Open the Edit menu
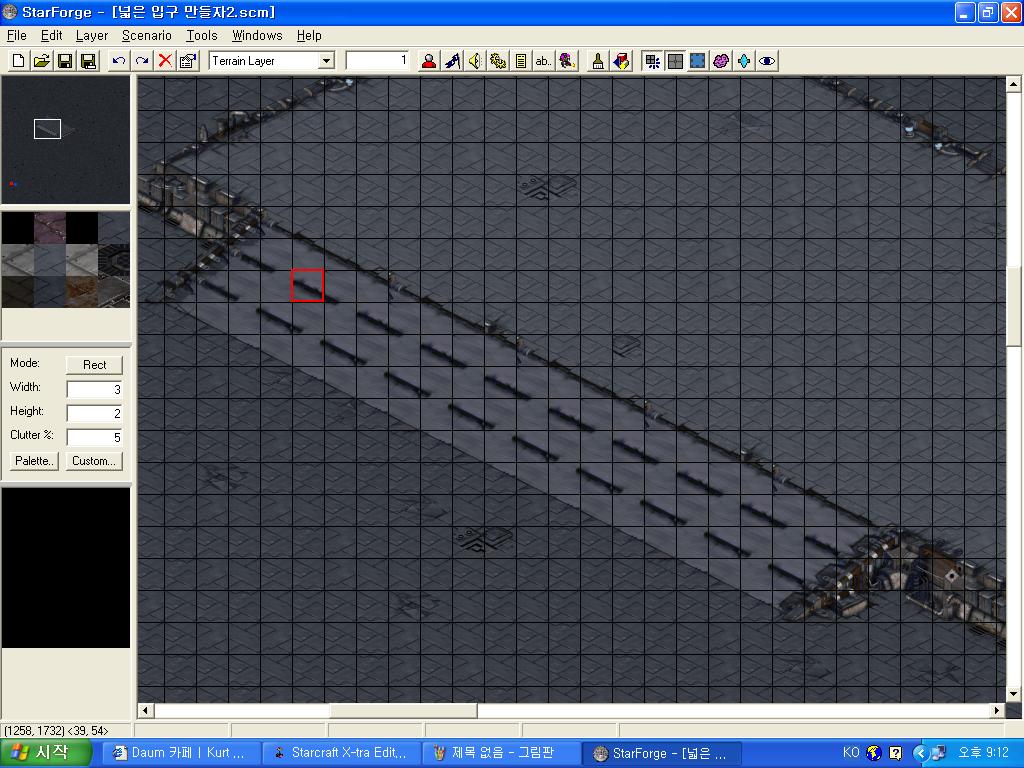 (52, 35)
